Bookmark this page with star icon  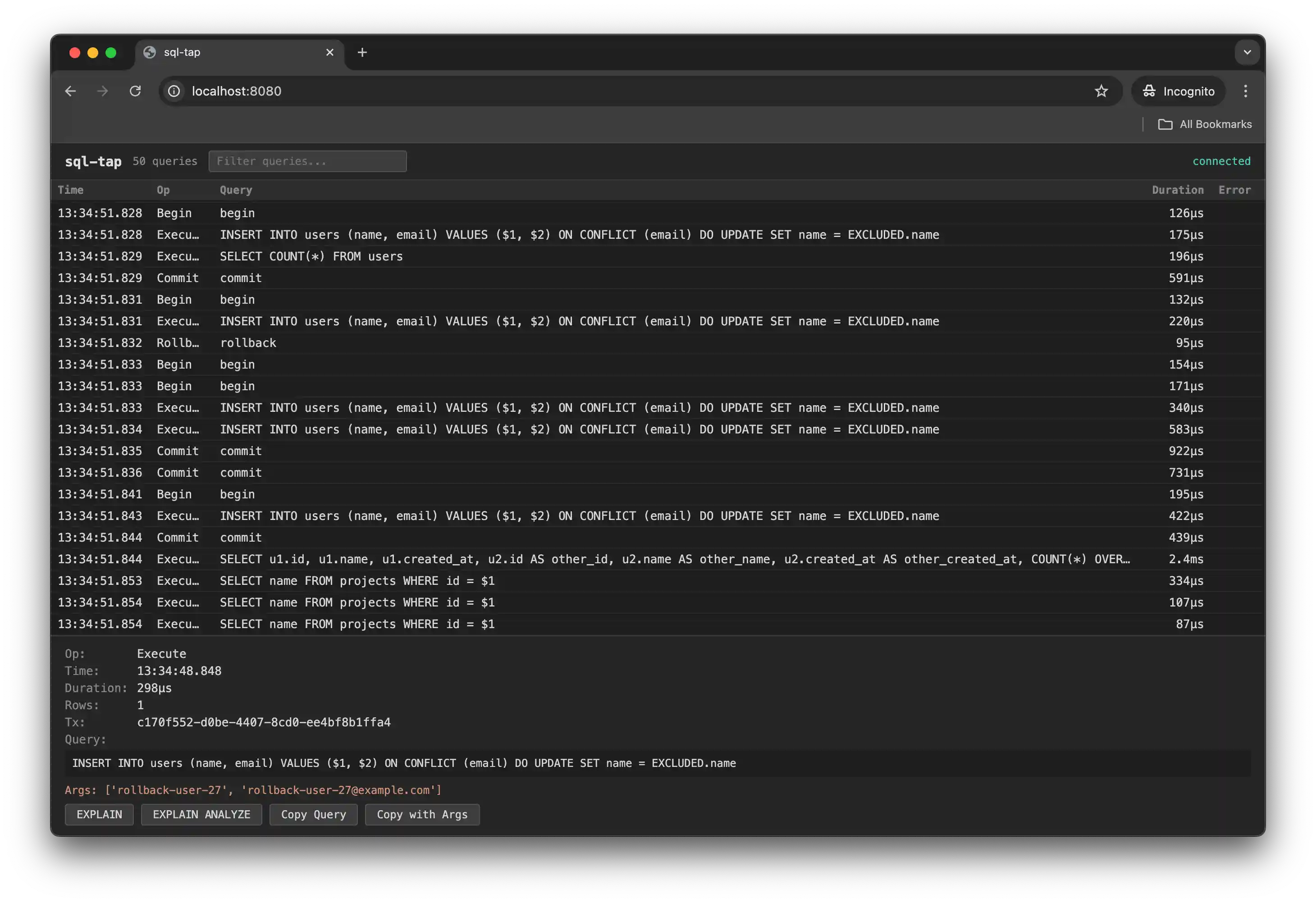pos(1101,91)
